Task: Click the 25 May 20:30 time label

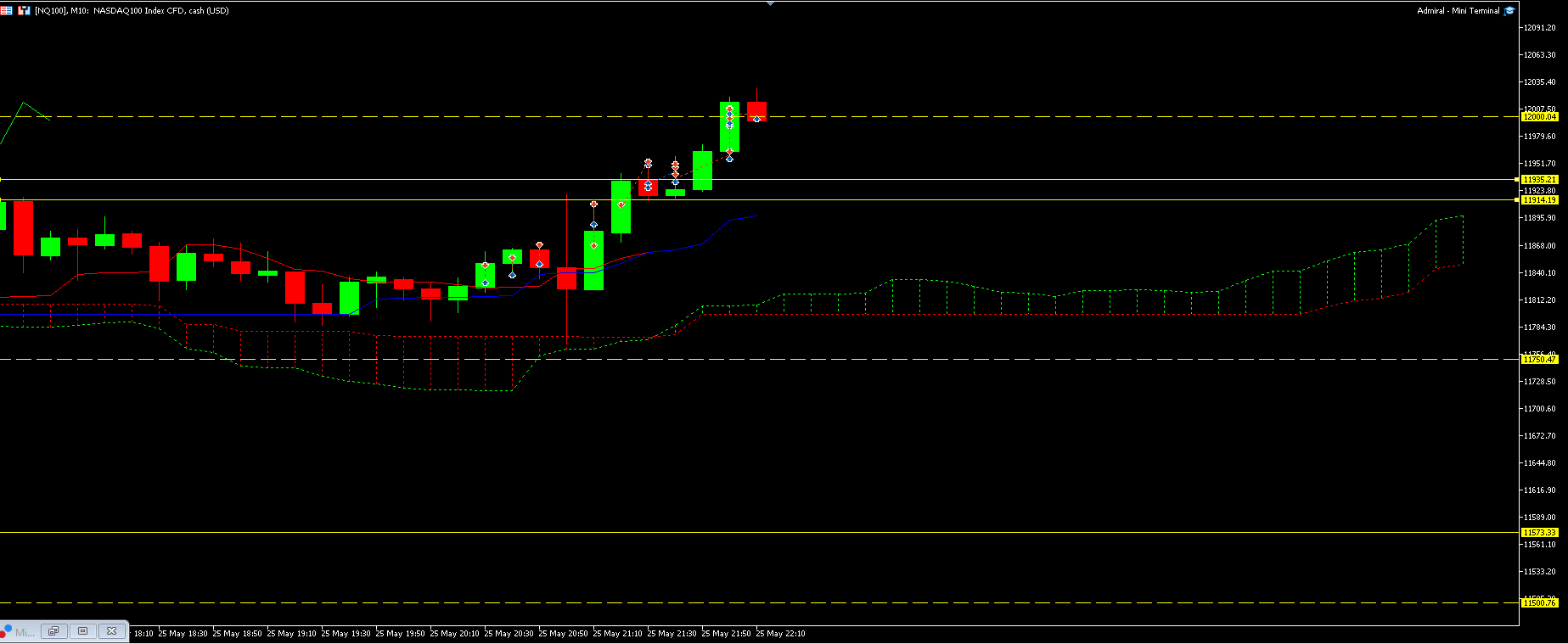Action: coord(509,634)
